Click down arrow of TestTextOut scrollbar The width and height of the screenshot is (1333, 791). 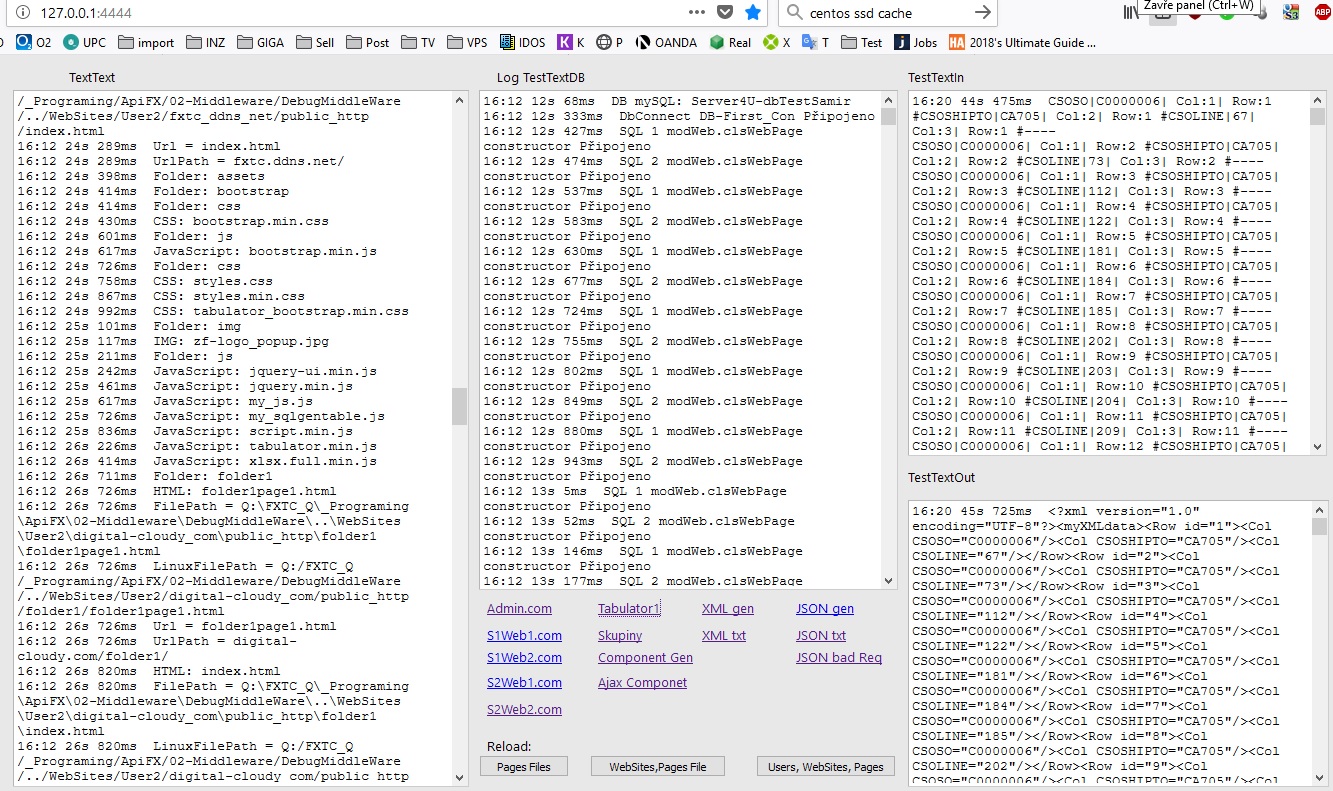pyautogui.click(x=1318, y=777)
